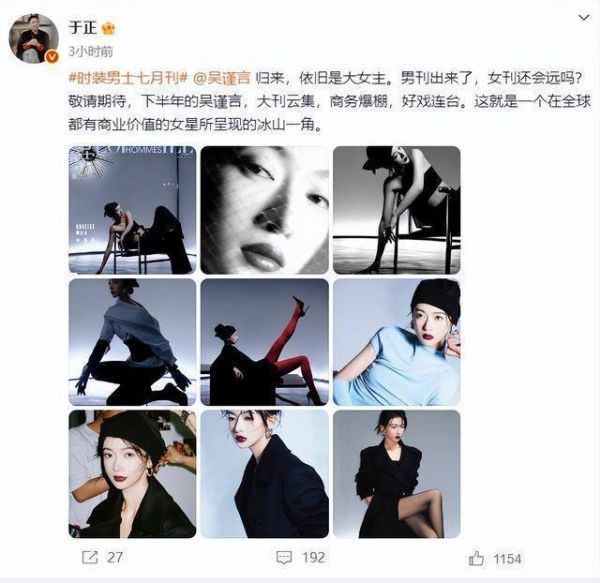View the kneeling grey shirt black gloves photo
This screenshot has width=600, height=583.
point(132,342)
